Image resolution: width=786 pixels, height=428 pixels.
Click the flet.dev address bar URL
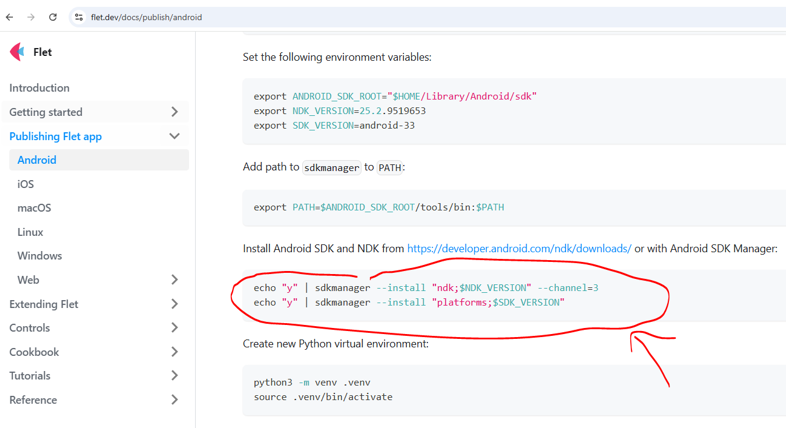[x=146, y=17]
